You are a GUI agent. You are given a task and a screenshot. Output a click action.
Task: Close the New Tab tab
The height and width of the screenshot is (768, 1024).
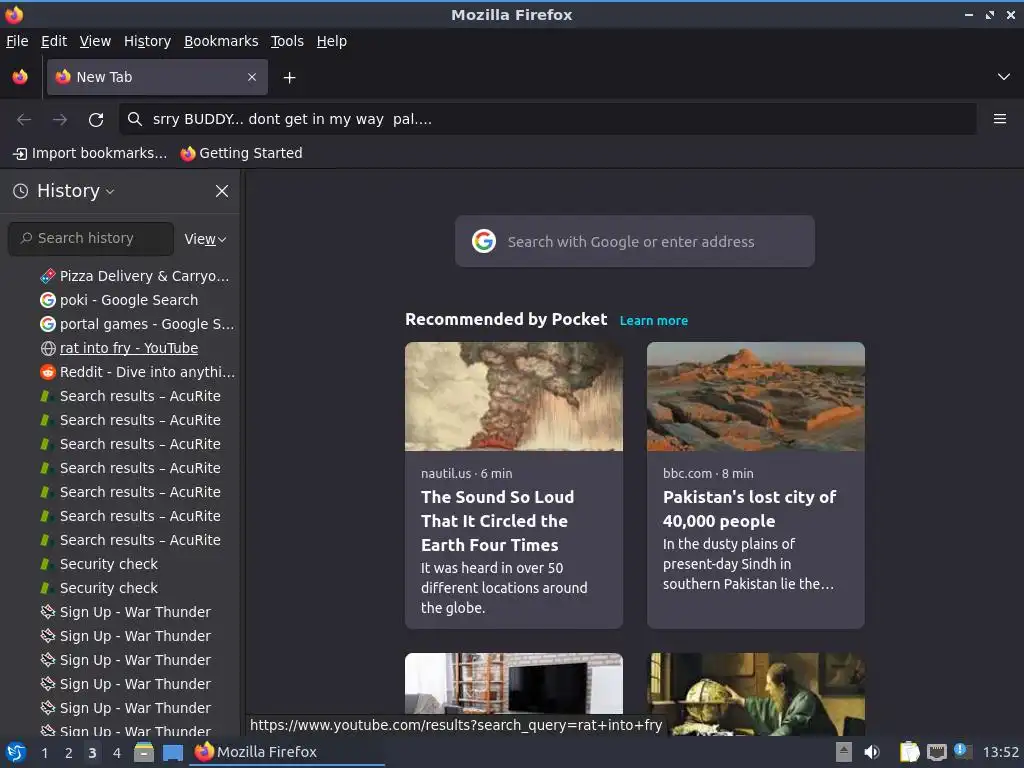[x=252, y=77]
